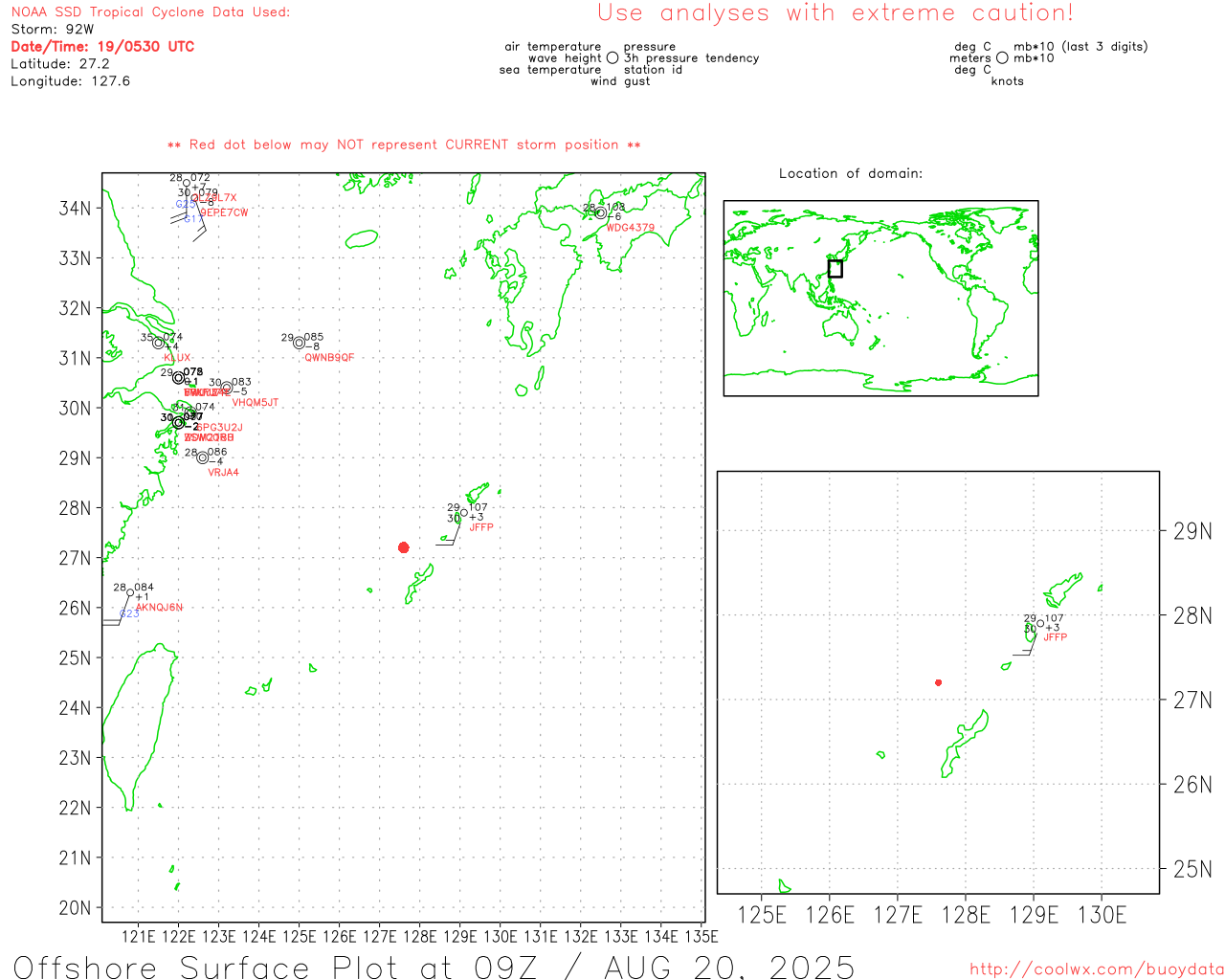The height and width of the screenshot is (980, 1225).
Task: Select the 'Longitude: 127.6' value
Action: tap(70, 81)
